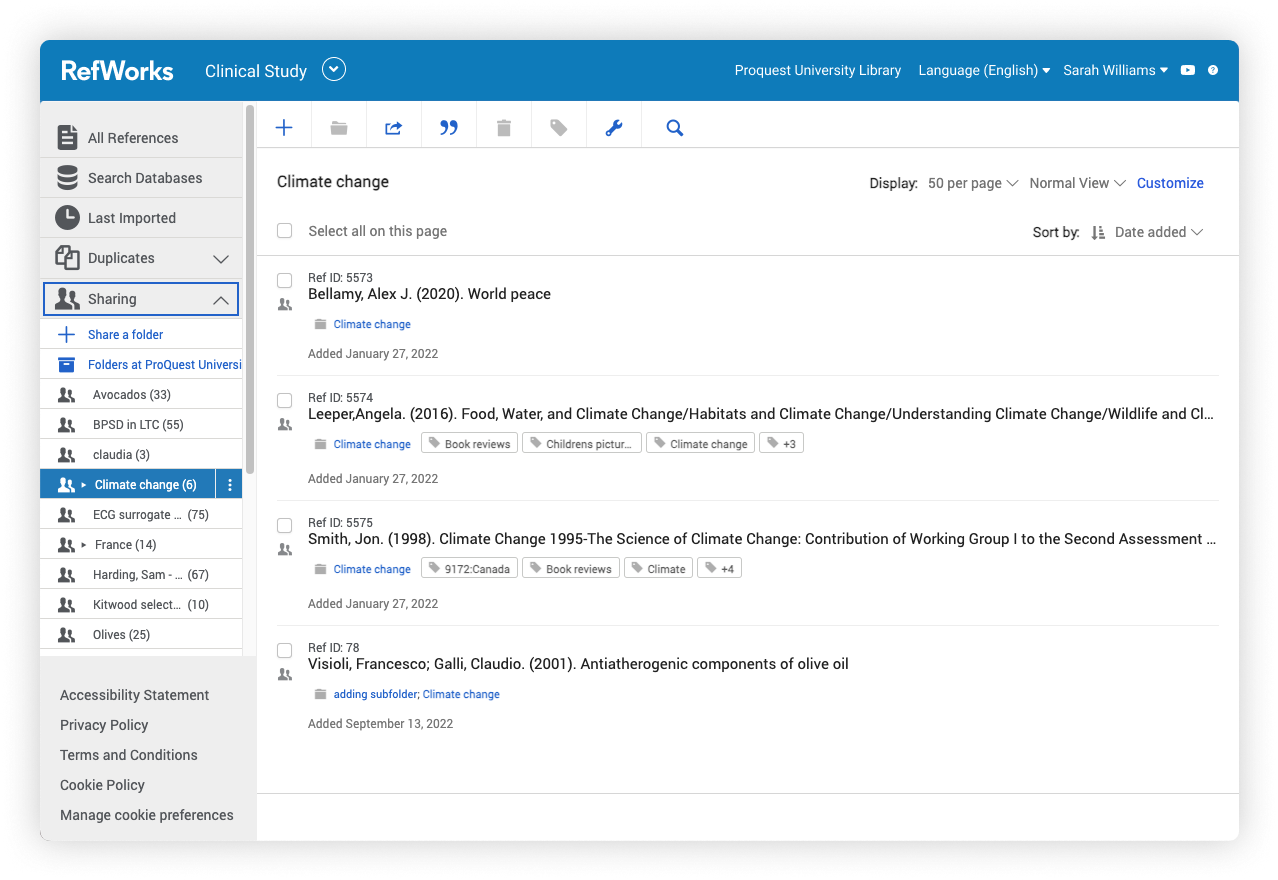The width and height of the screenshot is (1278, 880).
Task: Expand the France folder triangle
Action: [x=84, y=545]
